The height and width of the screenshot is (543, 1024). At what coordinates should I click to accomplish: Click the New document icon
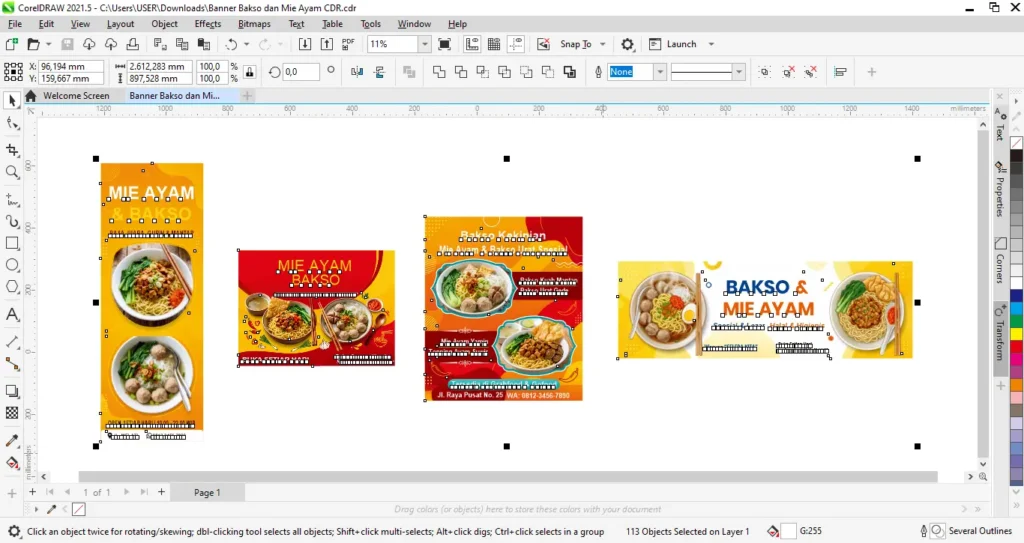point(11,44)
